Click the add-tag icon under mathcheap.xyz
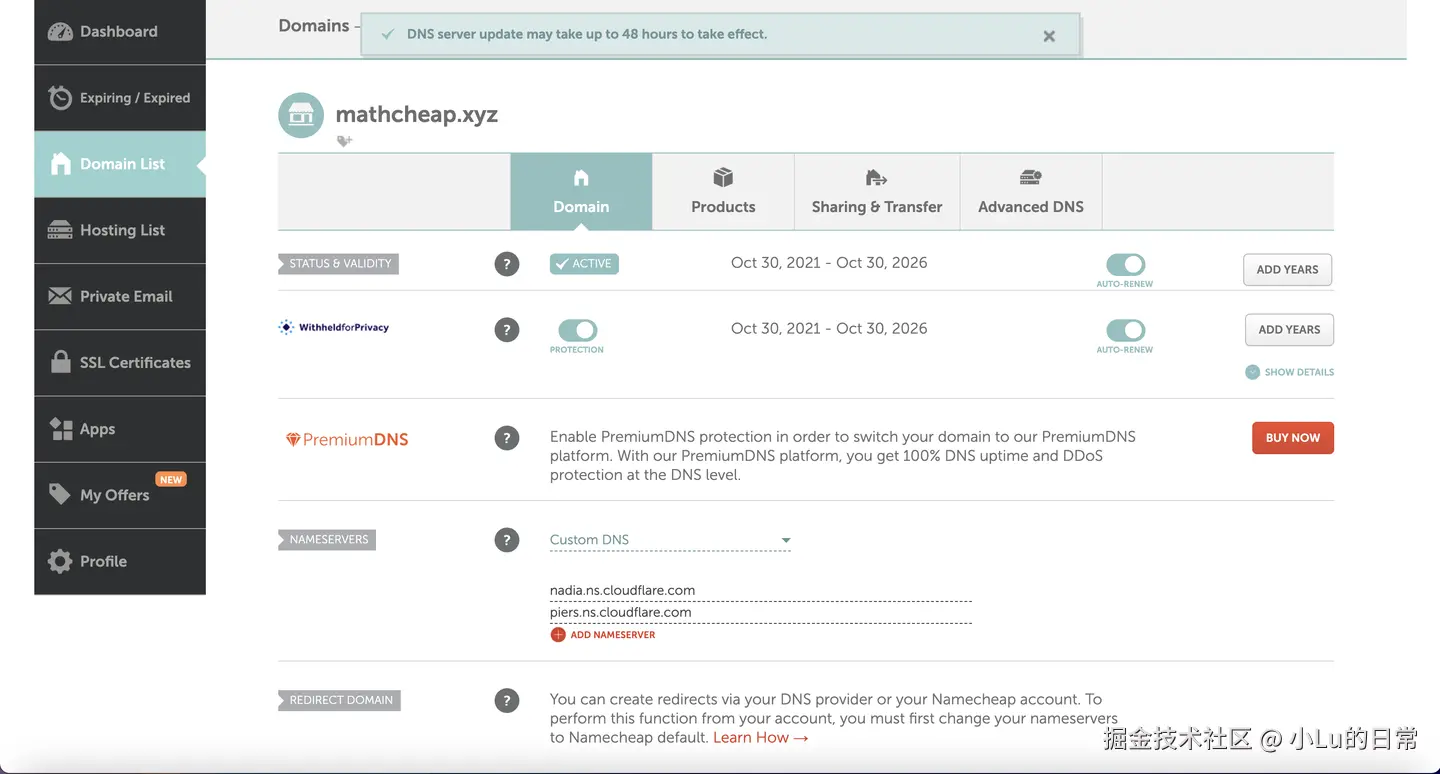Viewport: 1440px width, 774px height. tap(344, 142)
